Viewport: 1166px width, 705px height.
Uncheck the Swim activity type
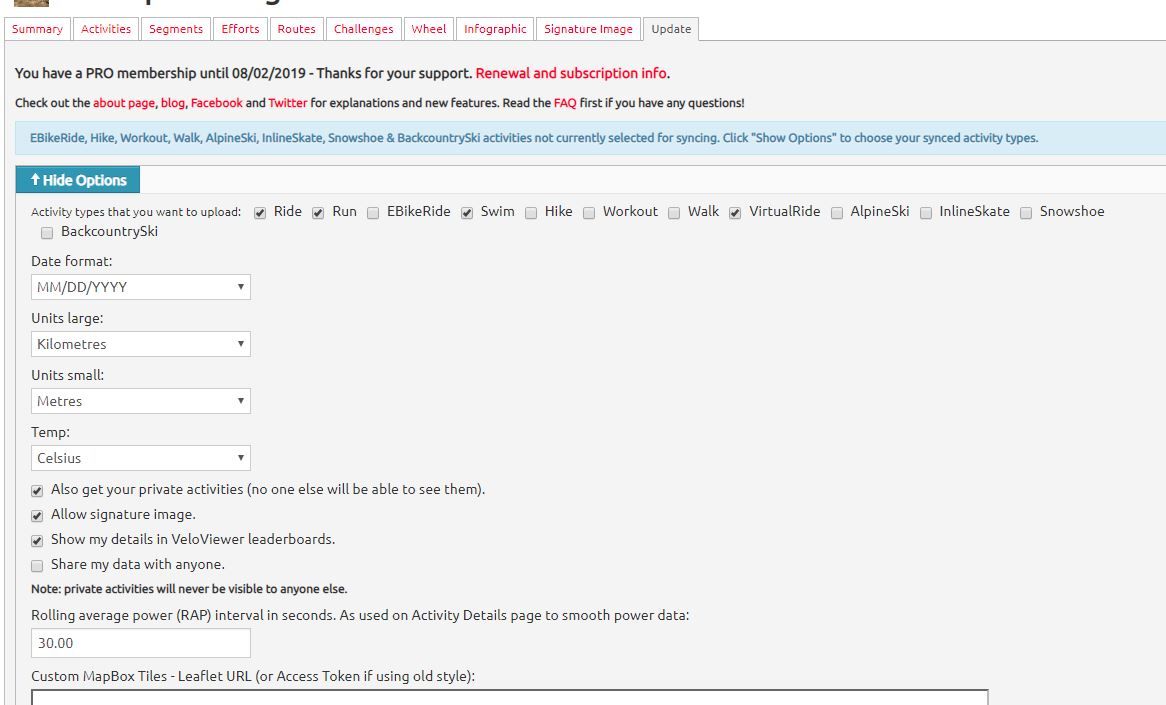click(x=467, y=213)
